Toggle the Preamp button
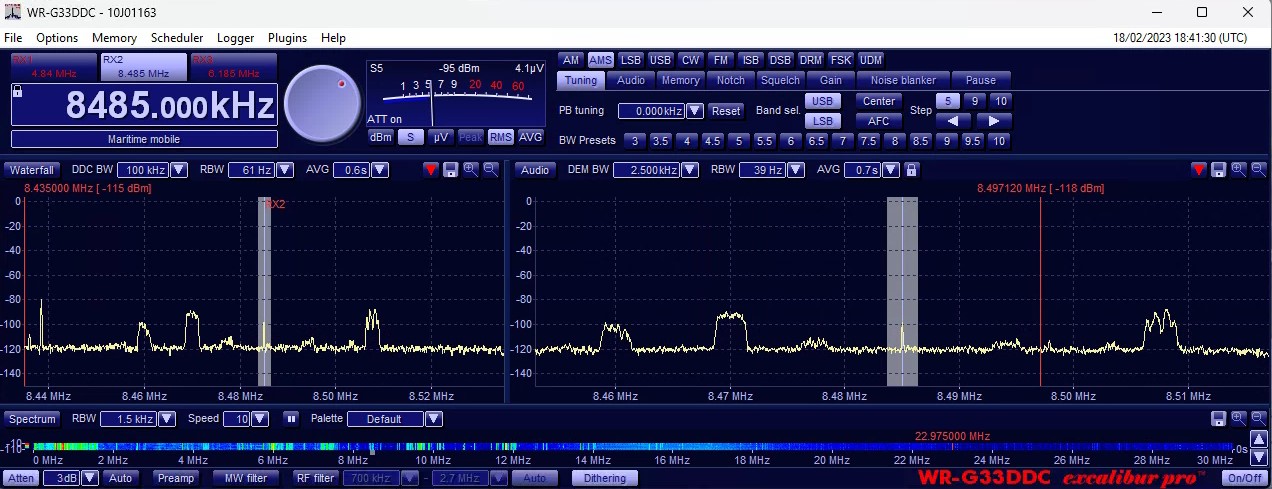Viewport: 1272px width, 489px height. 176,478
